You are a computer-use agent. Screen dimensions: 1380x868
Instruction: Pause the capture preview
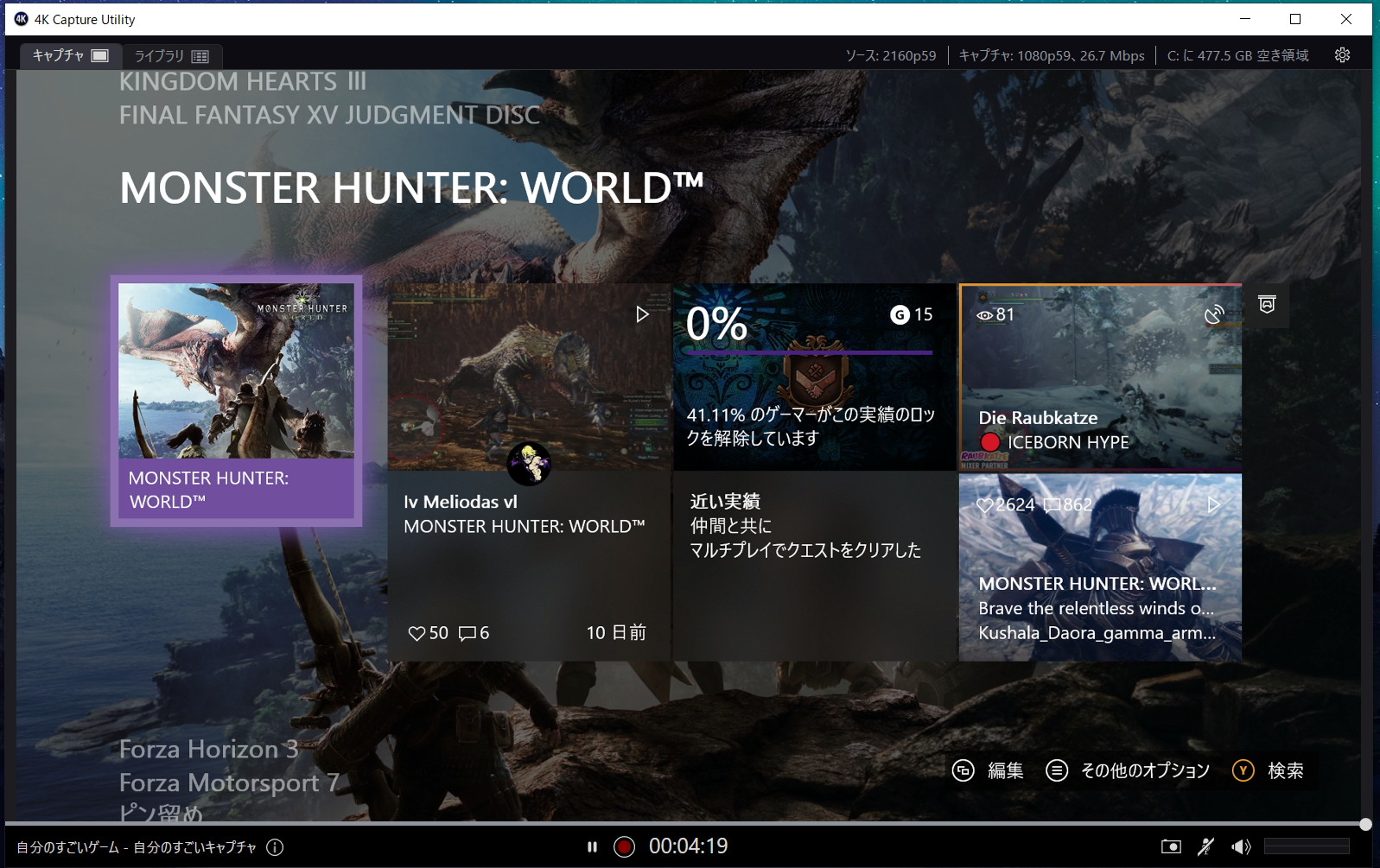click(x=592, y=846)
